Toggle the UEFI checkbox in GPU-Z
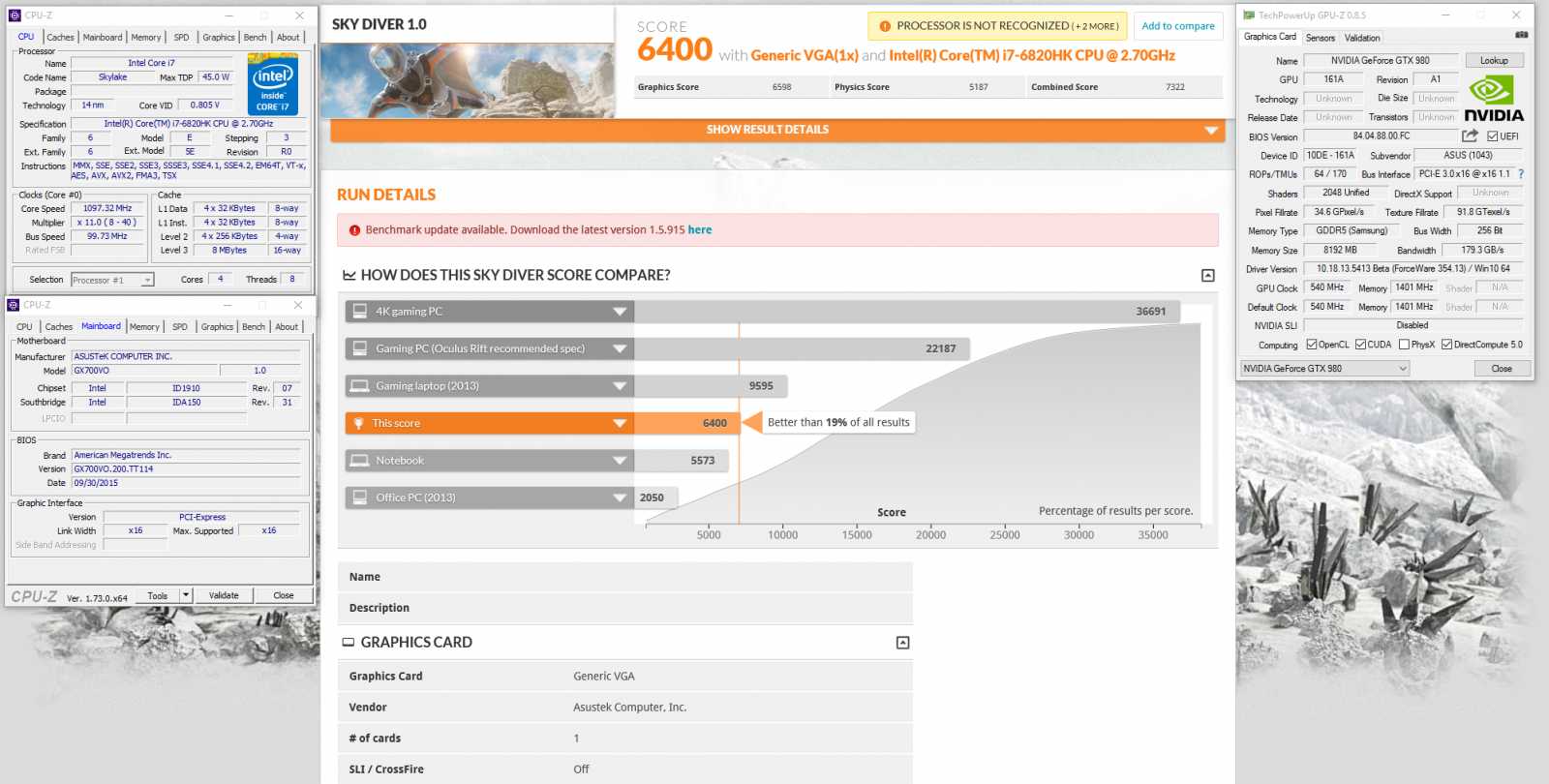Viewport: 1549px width, 784px height. [1493, 136]
